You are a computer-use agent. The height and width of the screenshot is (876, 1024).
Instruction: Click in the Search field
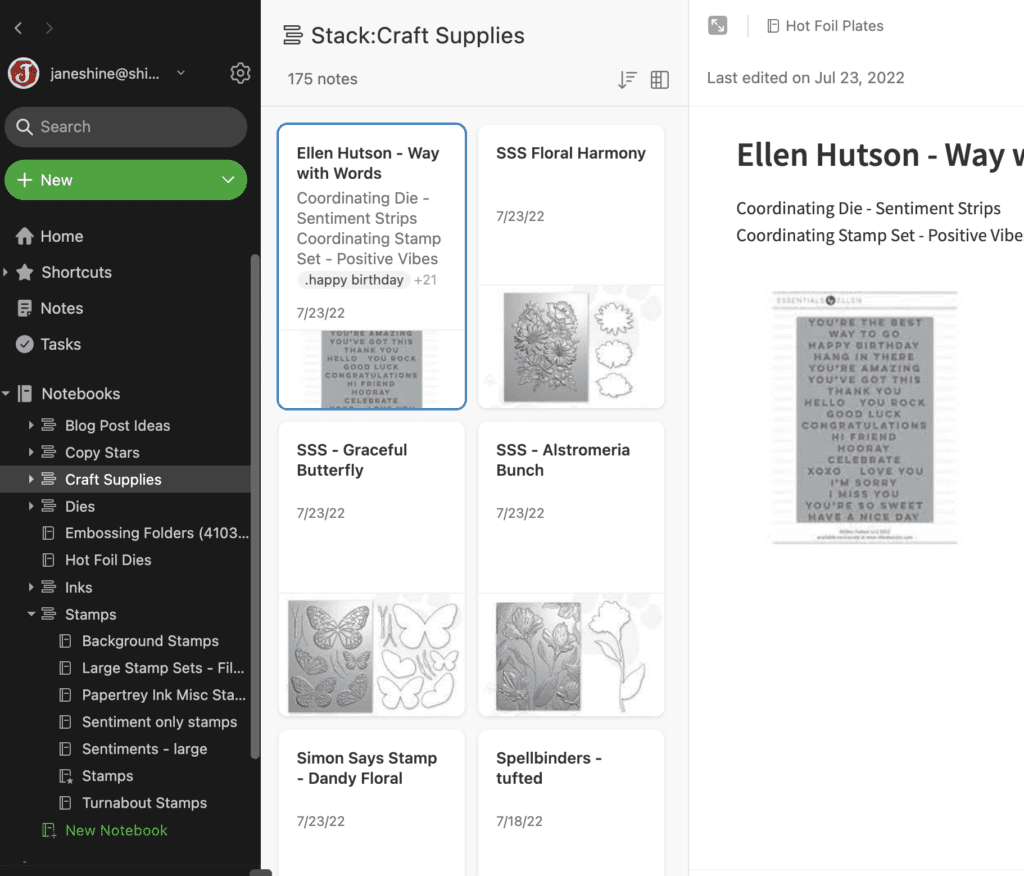click(x=126, y=127)
